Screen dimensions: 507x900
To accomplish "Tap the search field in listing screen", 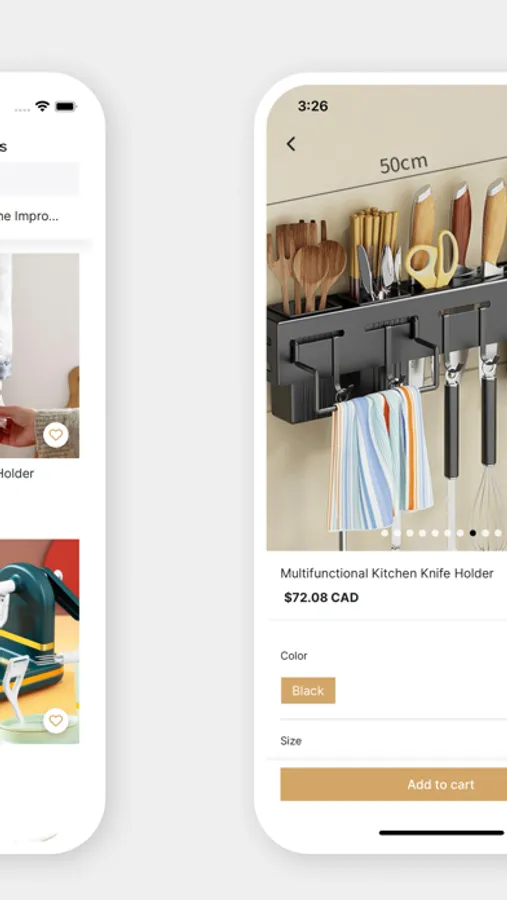I will tap(40, 179).
